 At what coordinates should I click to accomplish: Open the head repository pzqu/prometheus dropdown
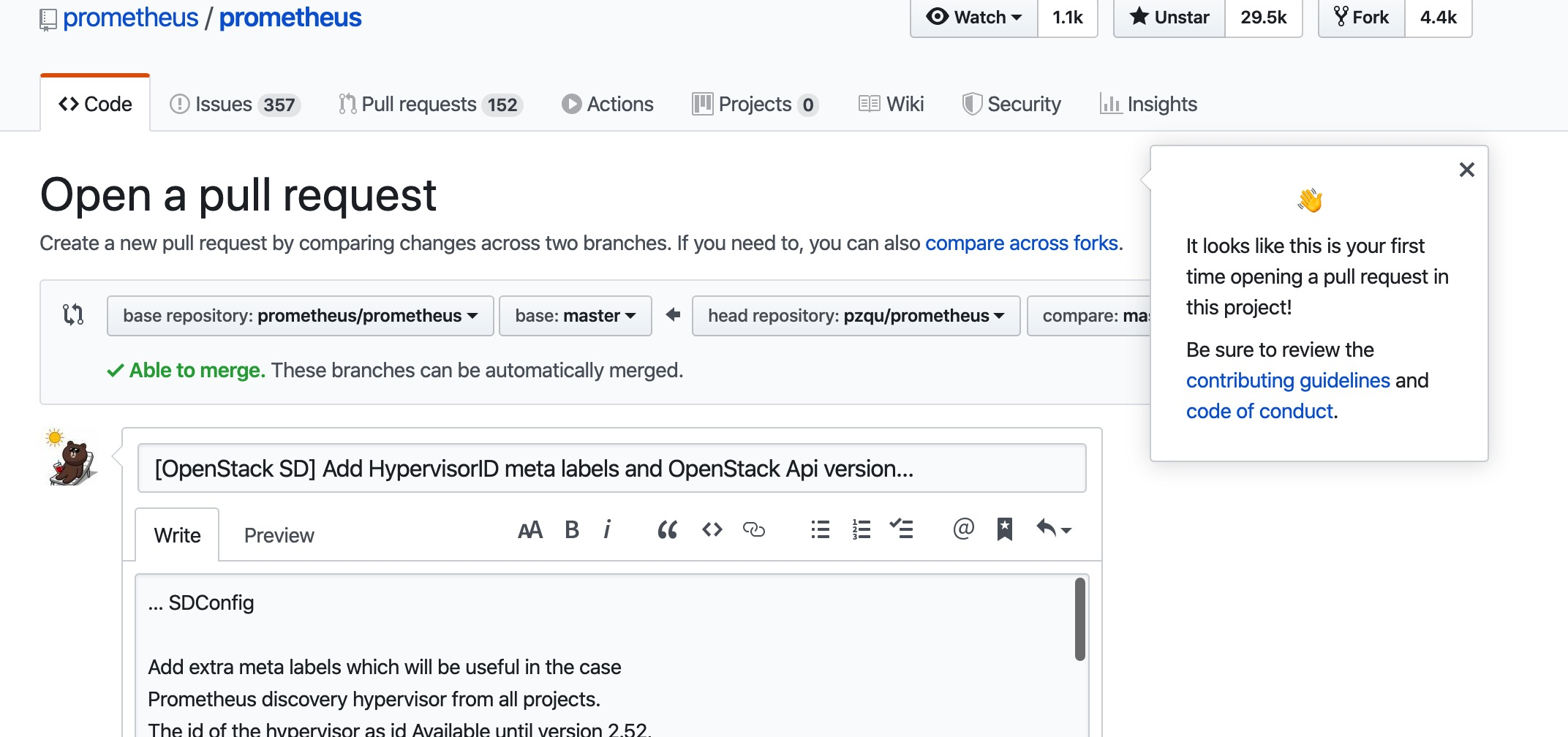tap(856, 316)
